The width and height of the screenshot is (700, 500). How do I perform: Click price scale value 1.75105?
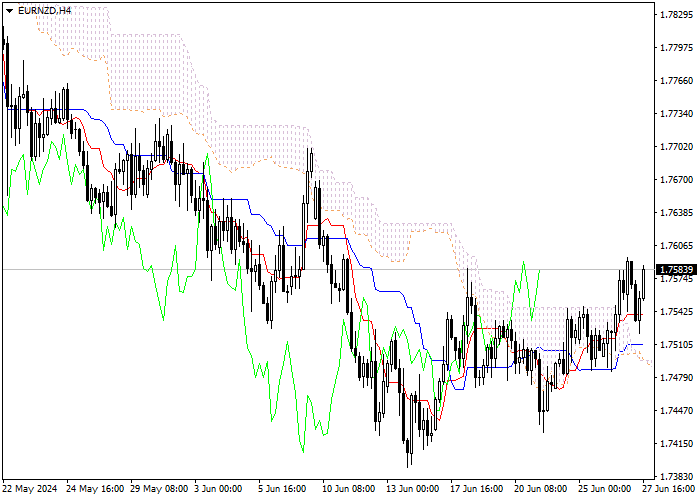pos(677,345)
